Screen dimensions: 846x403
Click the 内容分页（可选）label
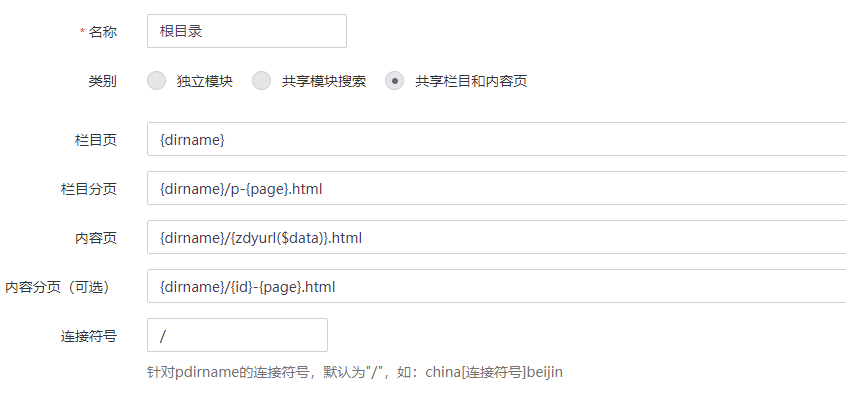[60, 287]
